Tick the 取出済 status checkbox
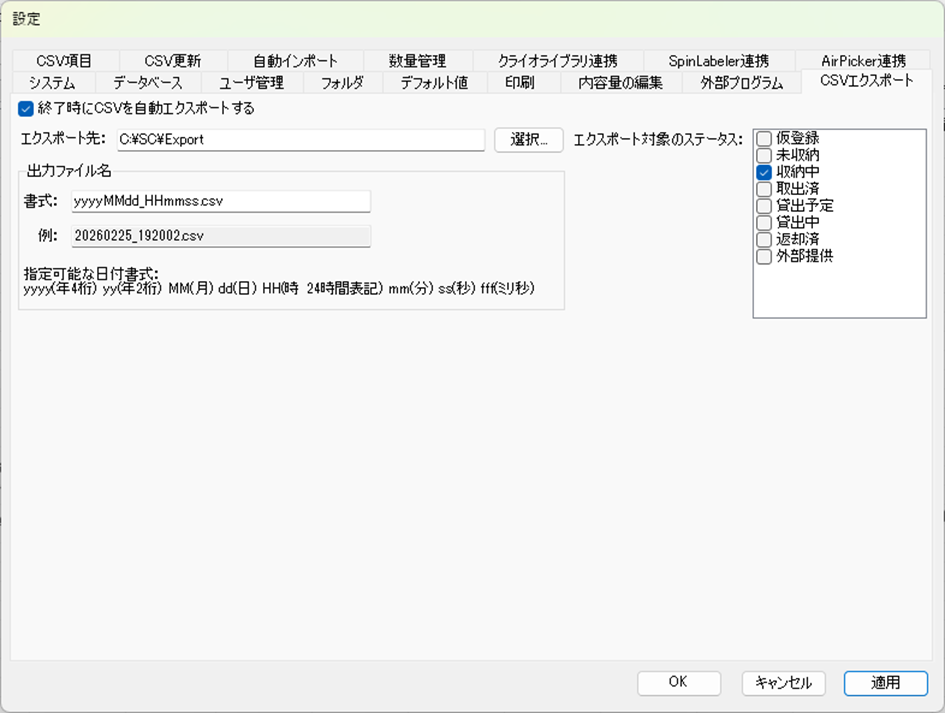945x713 pixels. click(764, 189)
